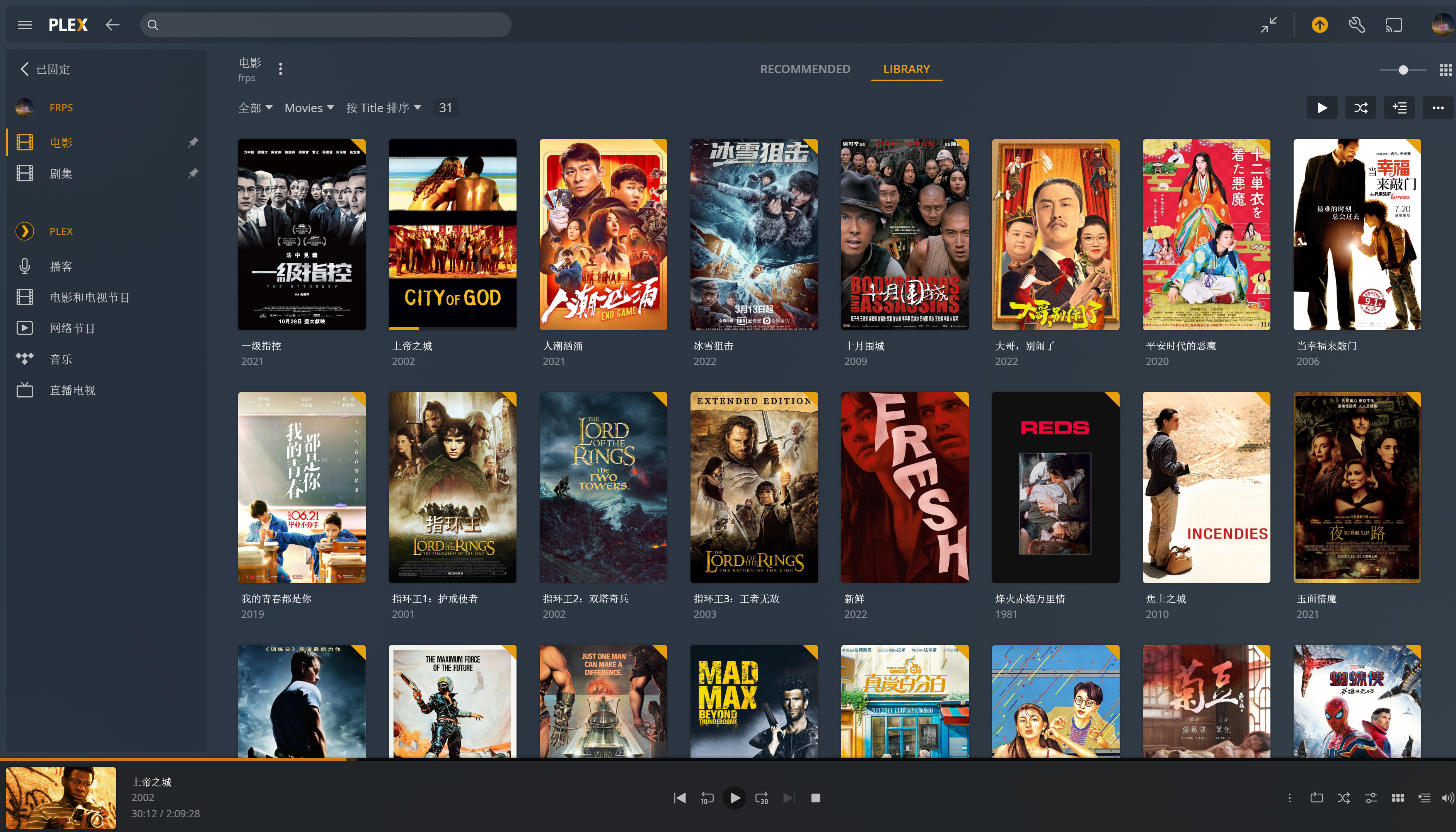The image size is (1456, 832).
Task: Skip forward 30 seconds in player
Action: coord(762,798)
